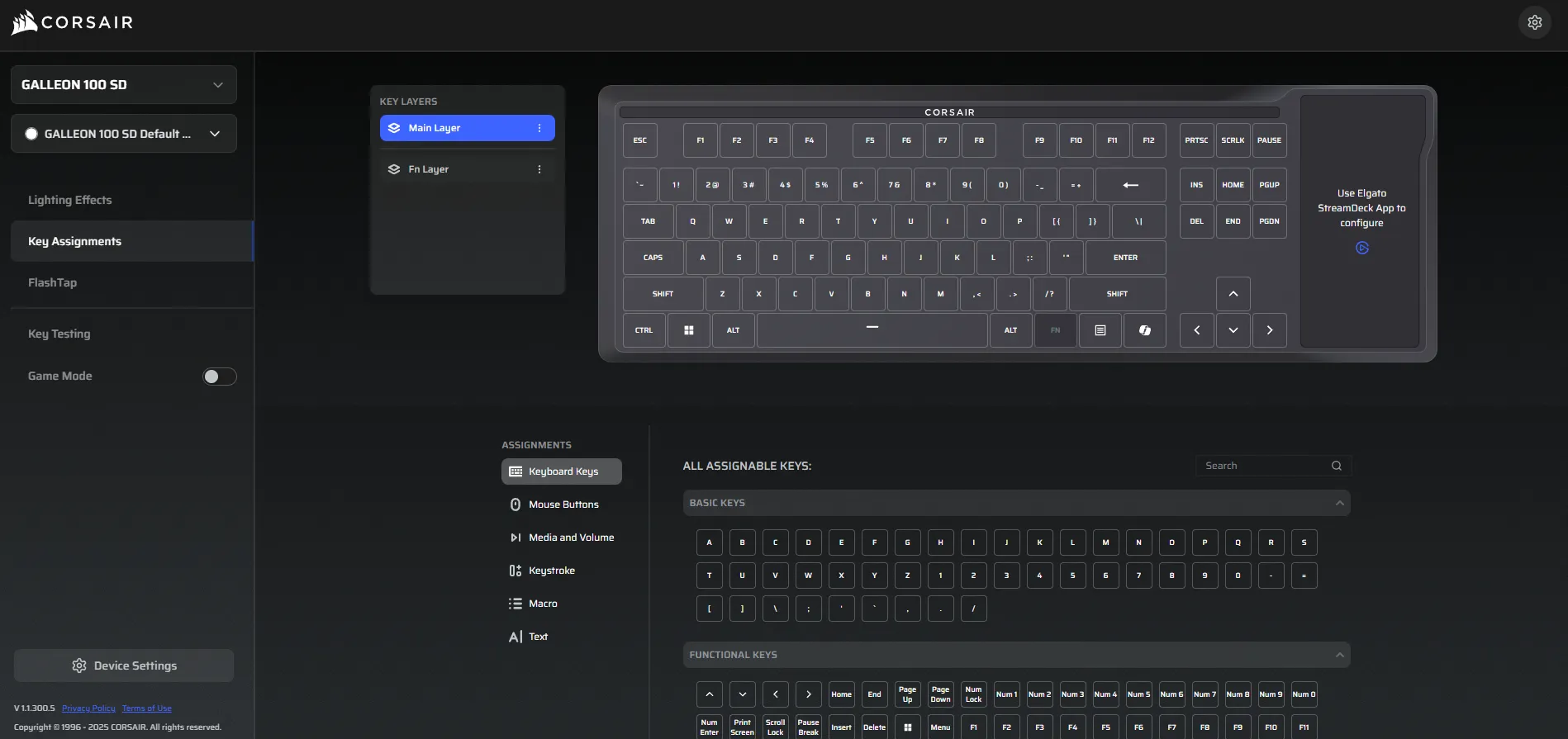Select the F12 key on keyboard preview
This screenshot has height=739, width=1568.
(x=1148, y=140)
